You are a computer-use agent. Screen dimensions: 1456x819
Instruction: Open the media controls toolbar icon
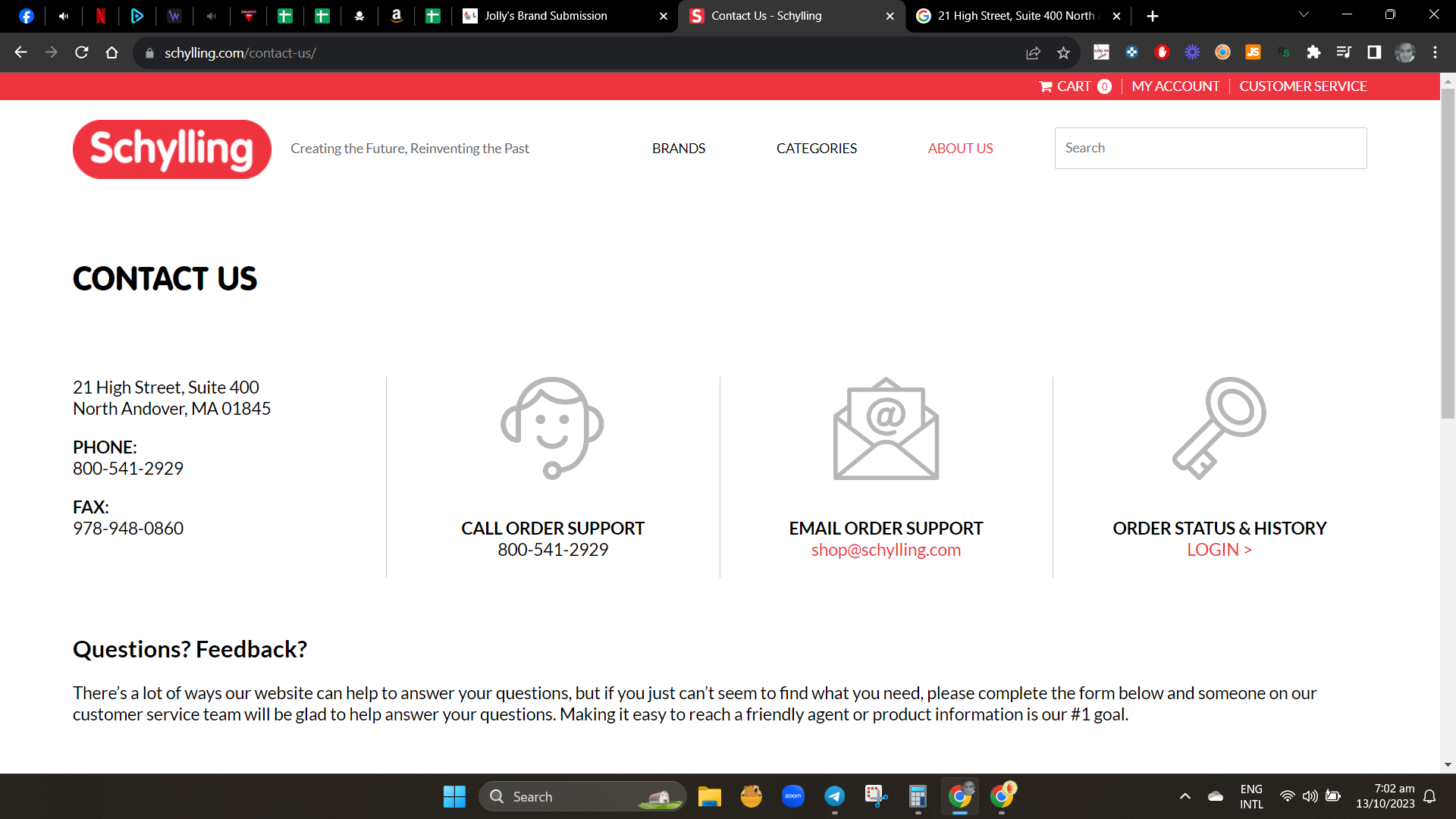click(1344, 52)
